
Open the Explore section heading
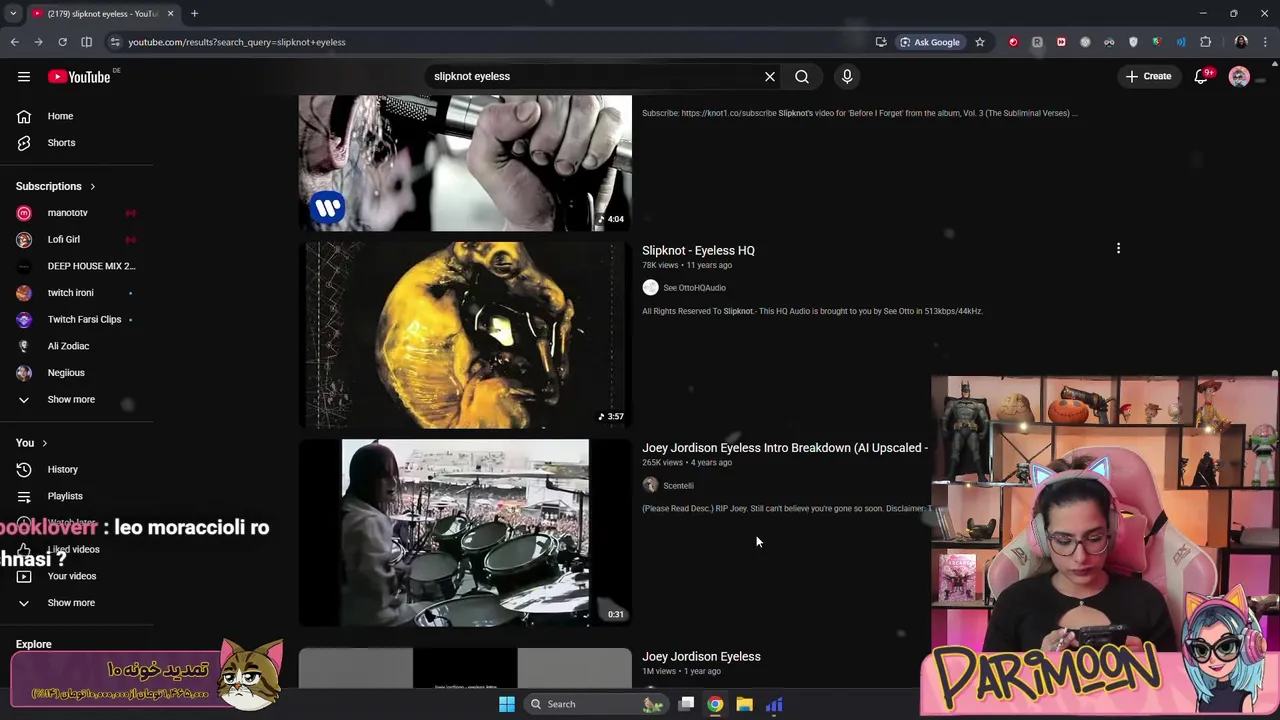click(33, 644)
